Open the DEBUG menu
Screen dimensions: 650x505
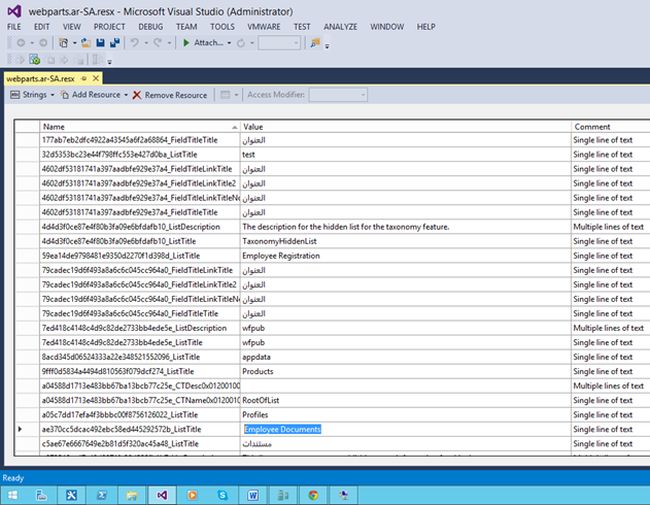pos(151,25)
